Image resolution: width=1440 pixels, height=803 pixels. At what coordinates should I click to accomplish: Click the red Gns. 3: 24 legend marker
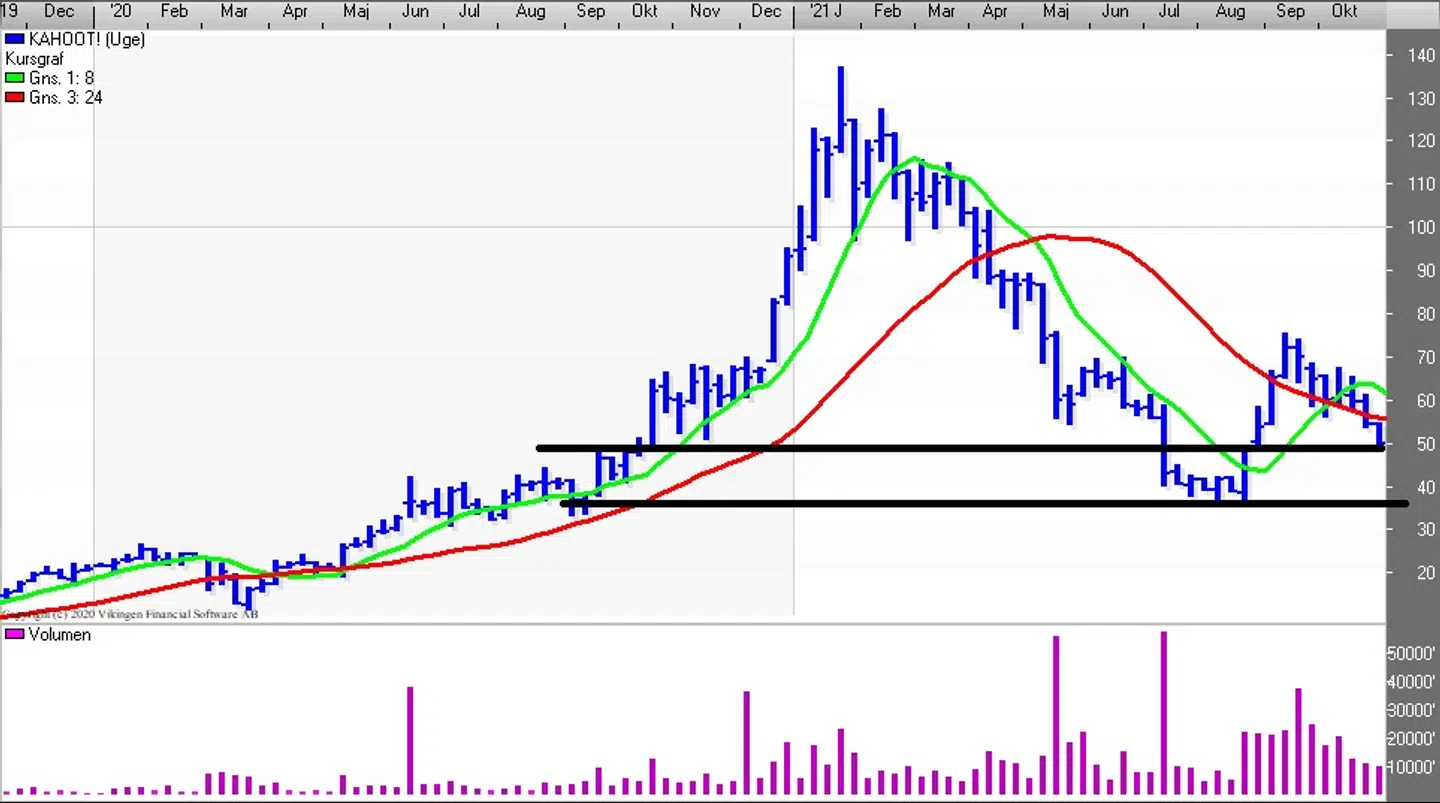pos(14,98)
